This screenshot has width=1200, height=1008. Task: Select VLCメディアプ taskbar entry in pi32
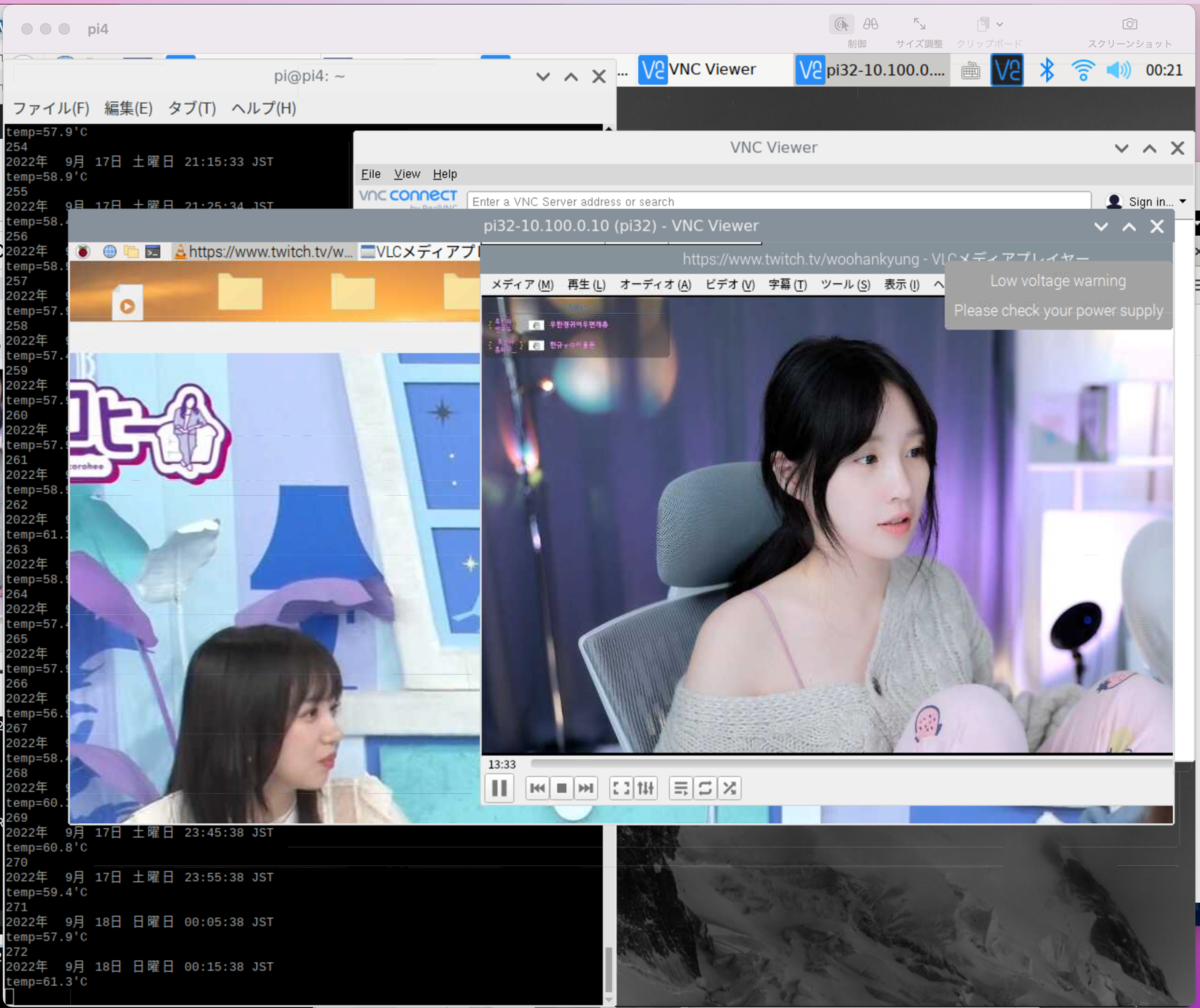tap(420, 252)
